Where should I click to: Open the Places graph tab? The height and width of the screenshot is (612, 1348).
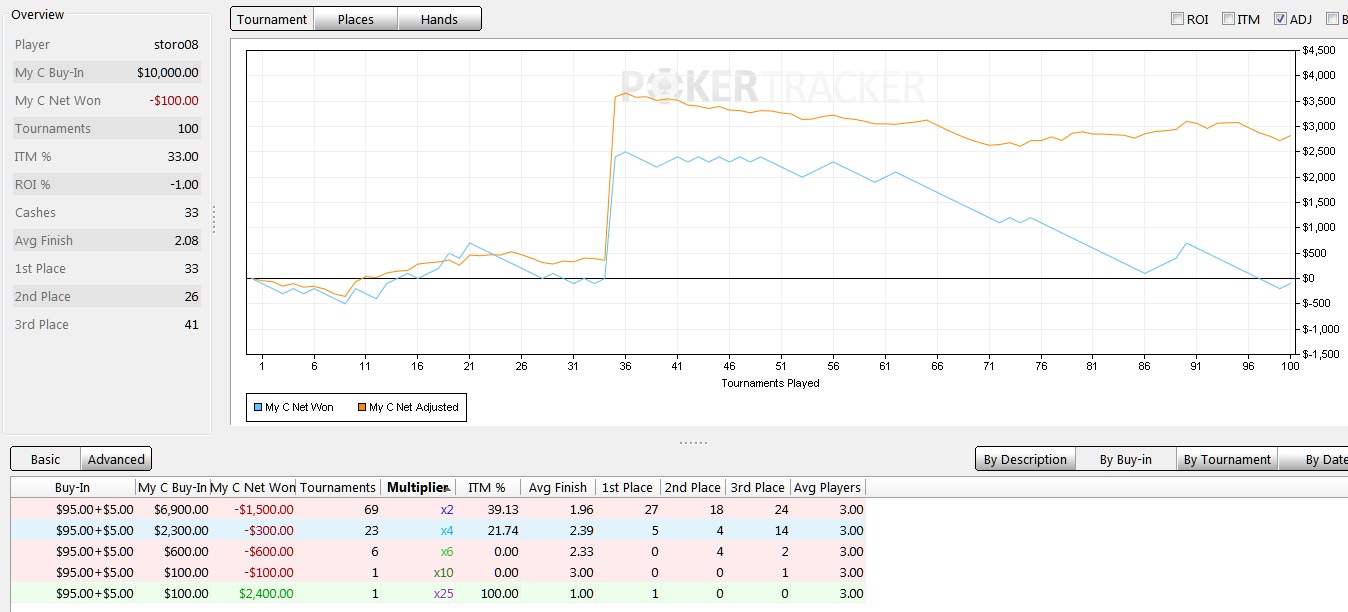tap(355, 19)
